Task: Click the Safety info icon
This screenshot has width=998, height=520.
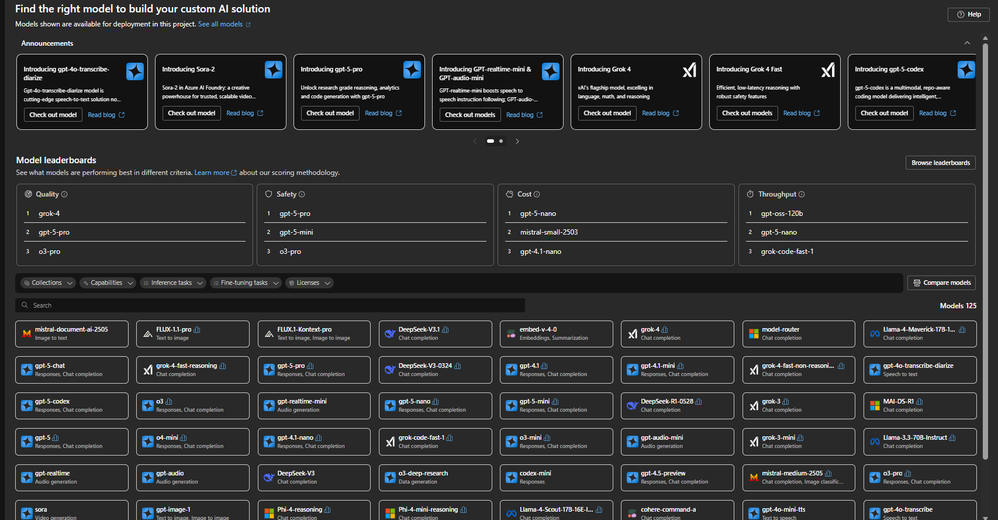Action: (x=302, y=194)
